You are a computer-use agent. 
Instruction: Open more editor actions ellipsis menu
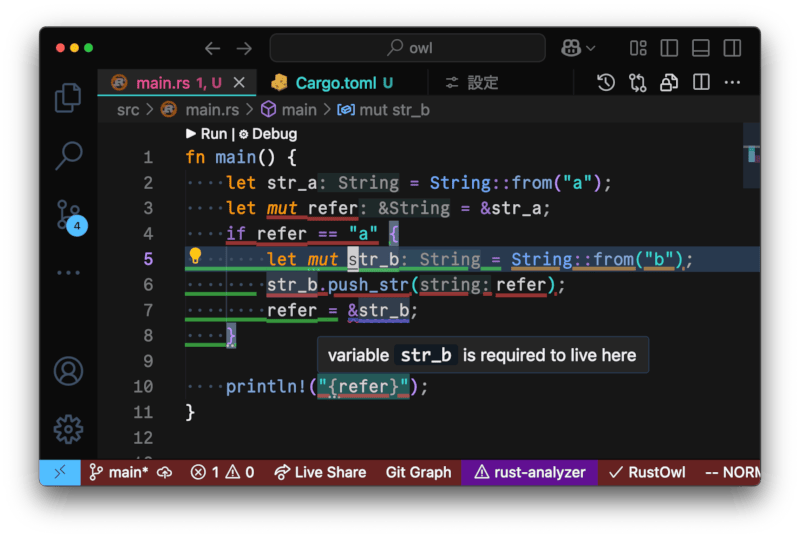click(x=733, y=83)
